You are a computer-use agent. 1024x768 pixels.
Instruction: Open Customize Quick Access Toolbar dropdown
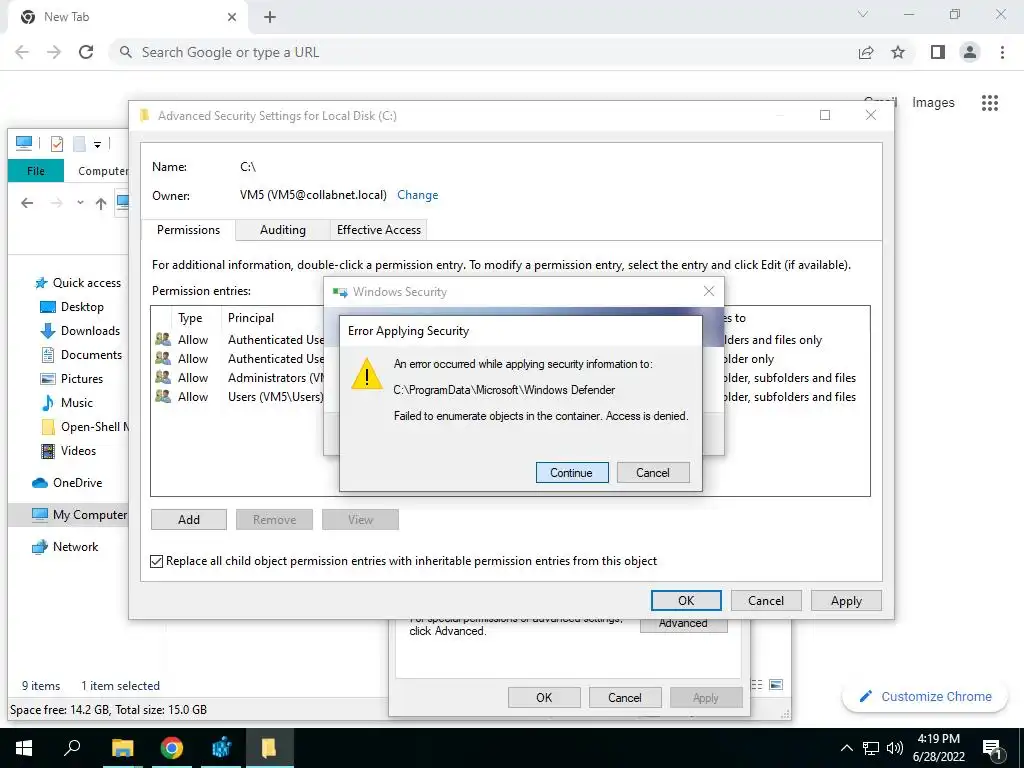(97, 144)
